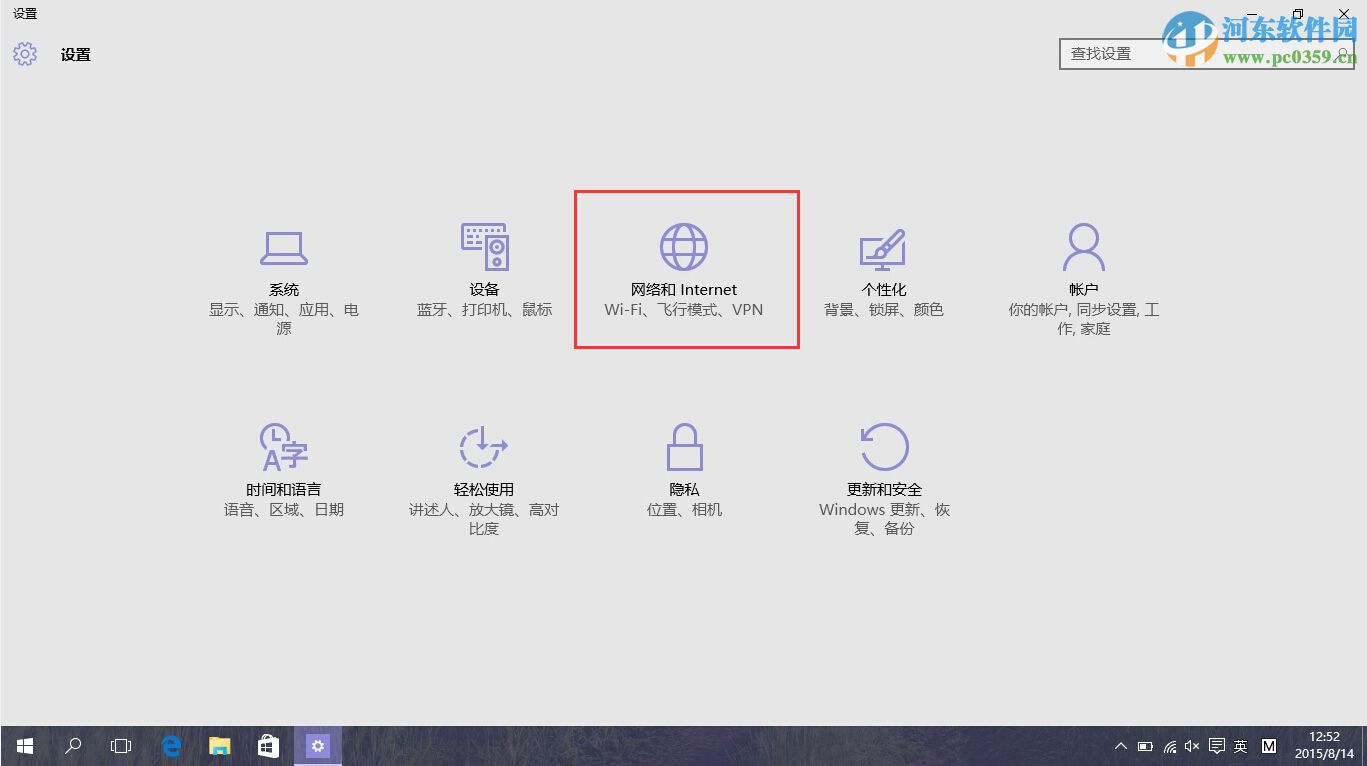Open the 轻松使用 settings category
Image resolution: width=1367 pixels, height=766 pixels.
point(484,470)
